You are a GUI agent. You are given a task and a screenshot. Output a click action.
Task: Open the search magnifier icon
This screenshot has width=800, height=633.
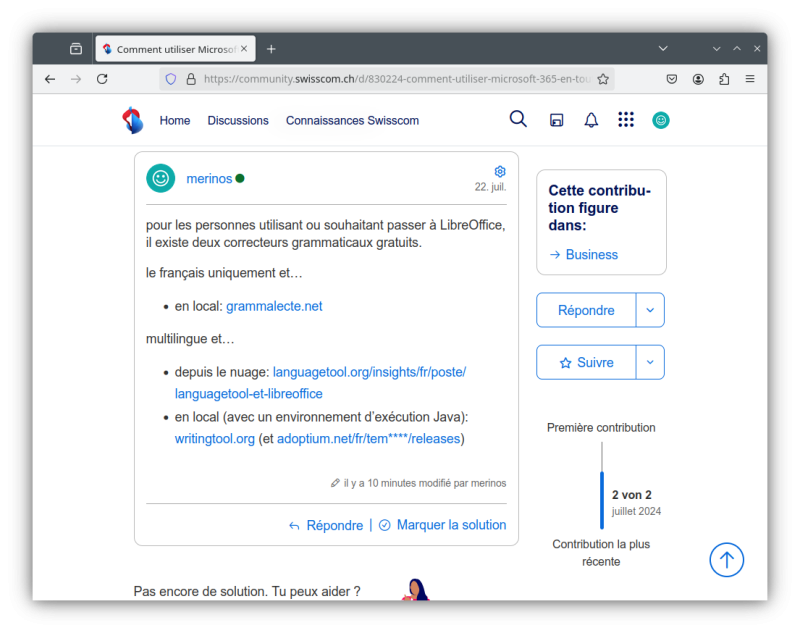click(x=518, y=119)
